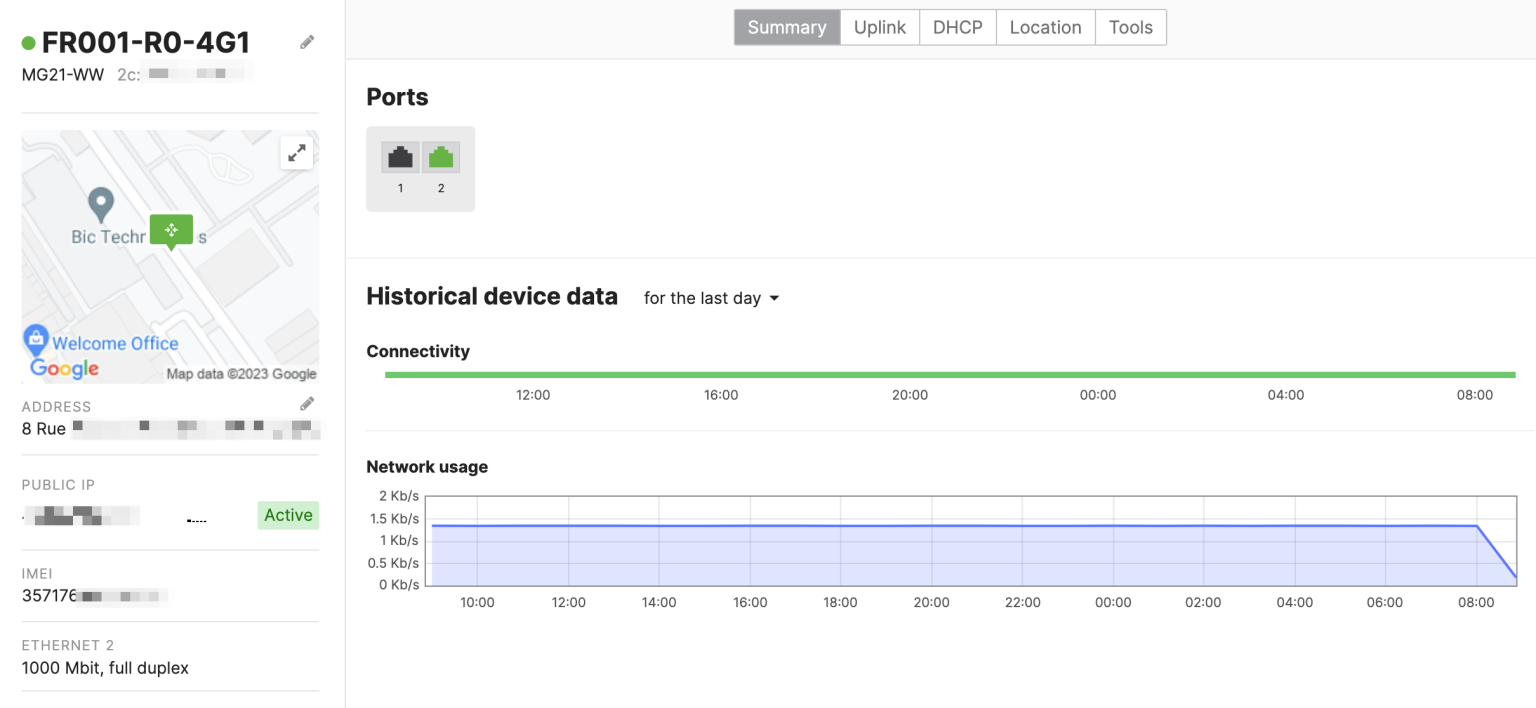This screenshot has width=1536, height=708.
Task: Open the Uplink tab
Action: (x=880, y=27)
